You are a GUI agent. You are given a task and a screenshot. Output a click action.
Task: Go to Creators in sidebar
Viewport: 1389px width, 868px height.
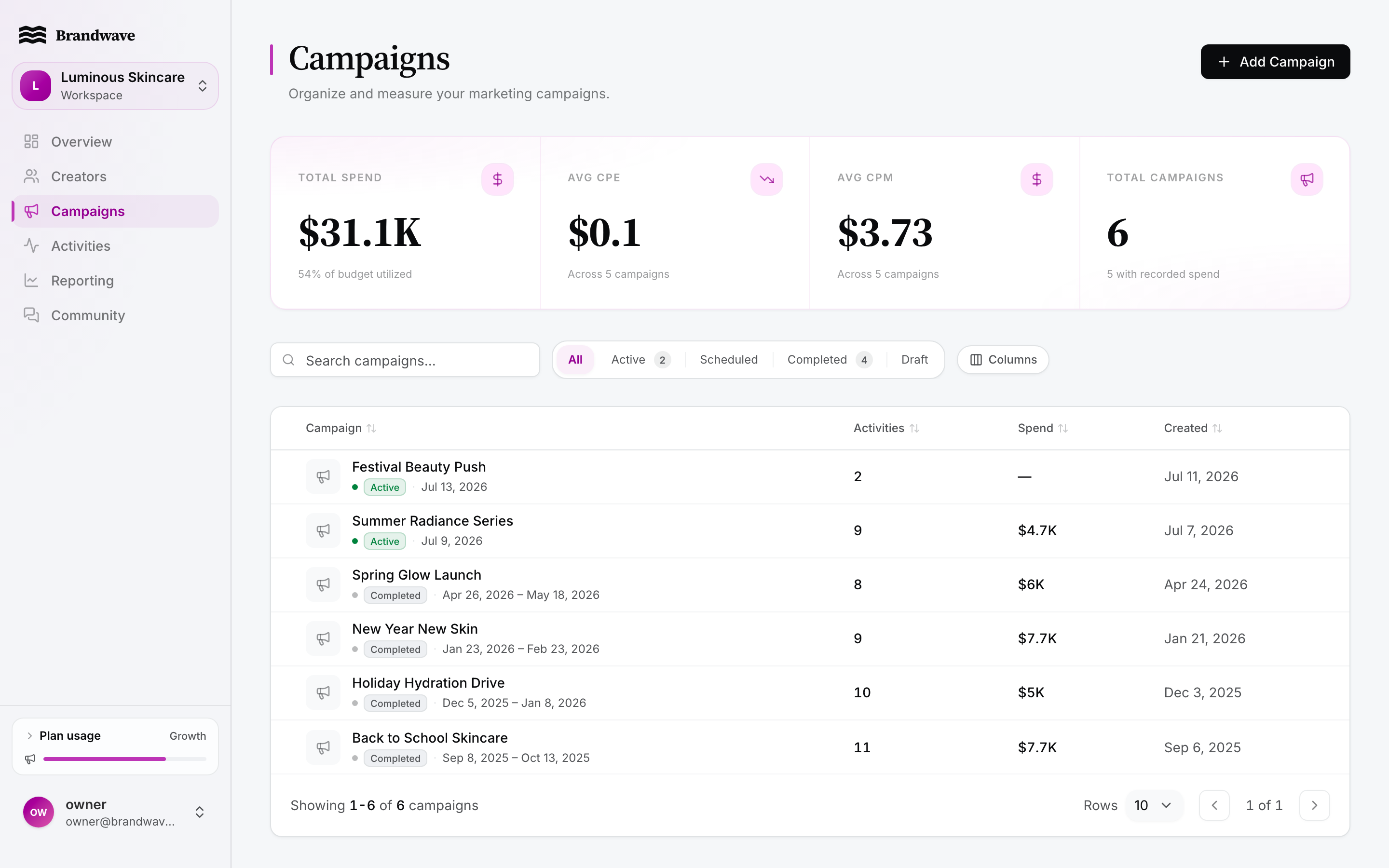coord(115,176)
